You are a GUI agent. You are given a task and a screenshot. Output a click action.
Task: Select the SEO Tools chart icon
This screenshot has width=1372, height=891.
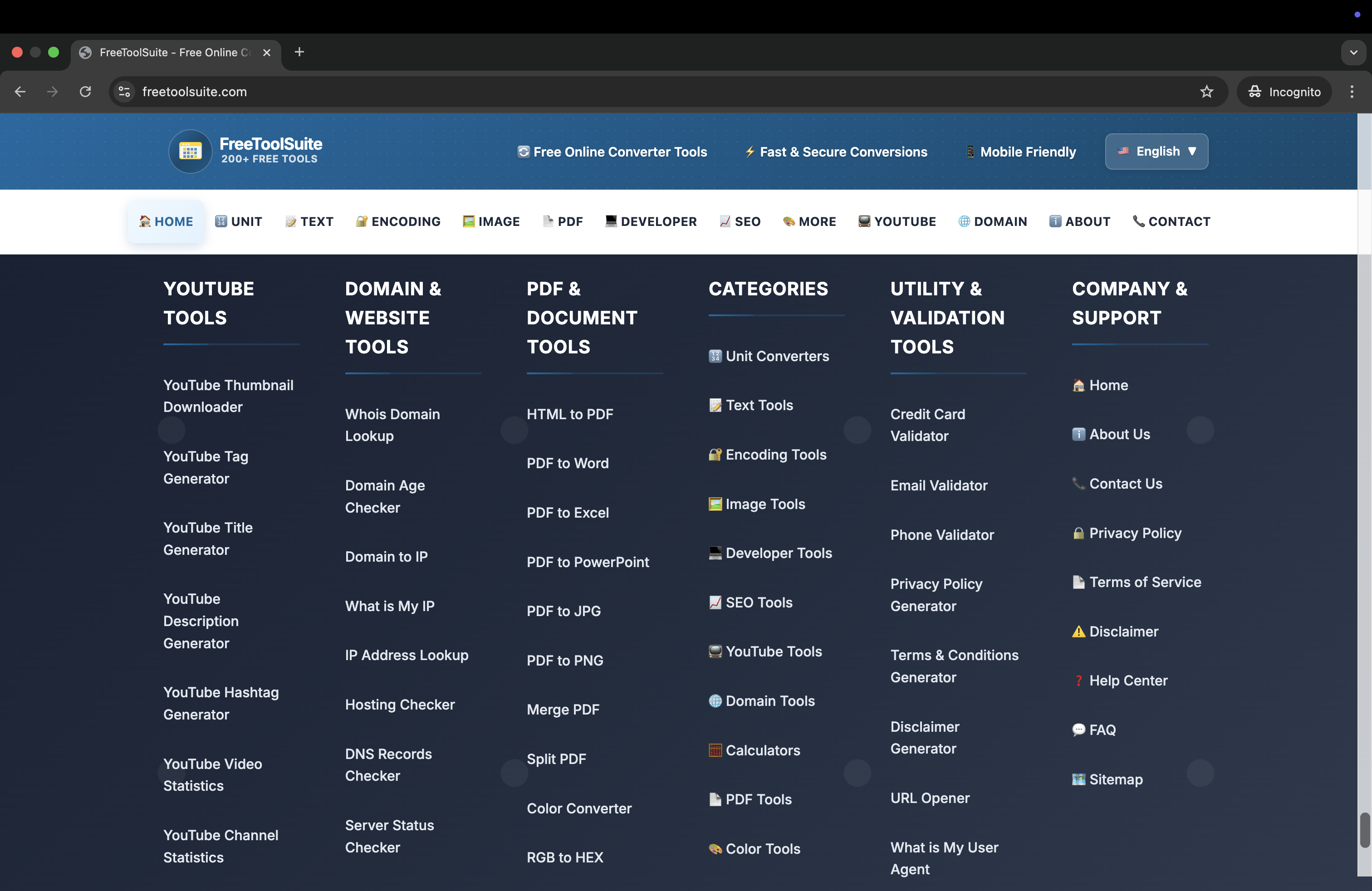(715, 602)
